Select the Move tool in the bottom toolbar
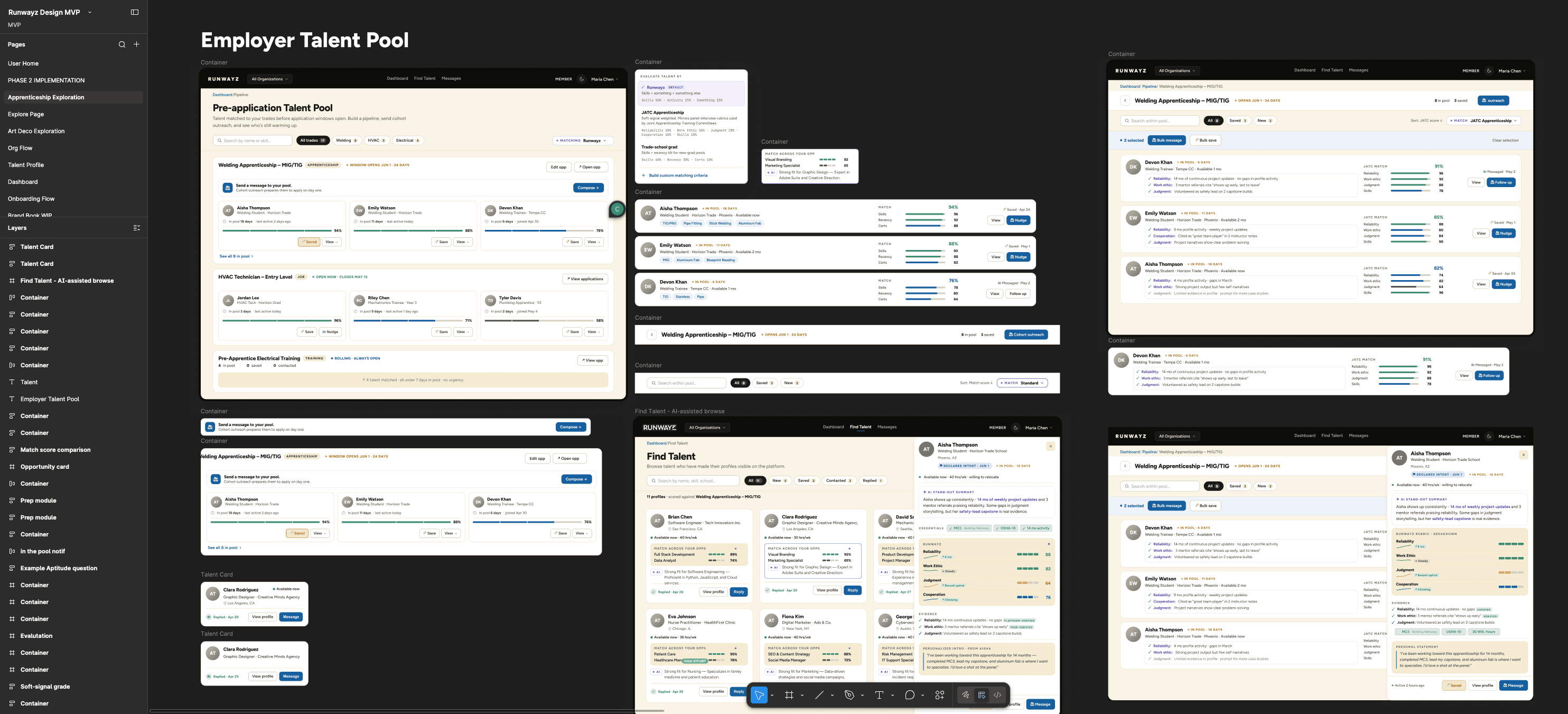The image size is (1568, 714). (759, 694)
